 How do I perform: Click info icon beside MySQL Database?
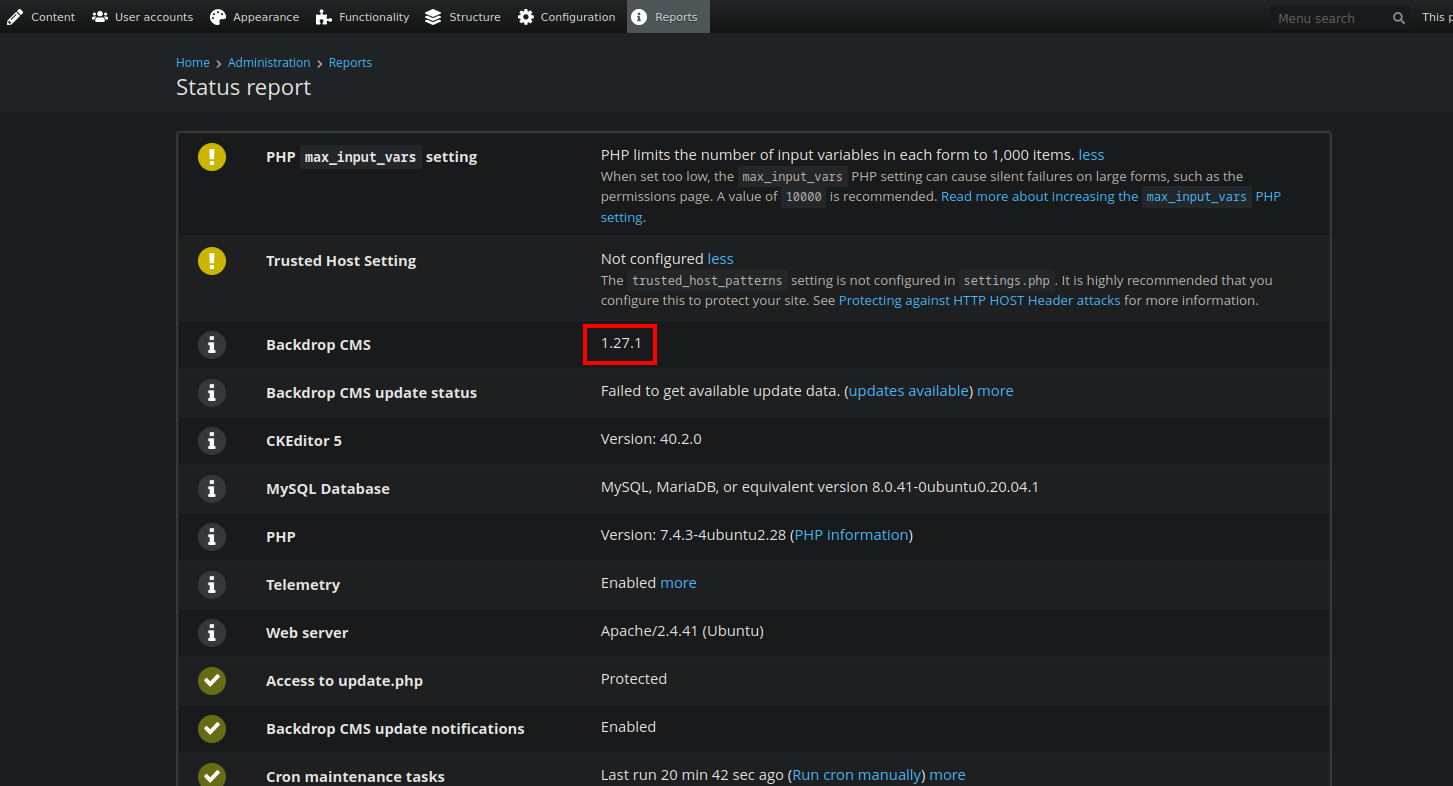click(x=212, y=489)
